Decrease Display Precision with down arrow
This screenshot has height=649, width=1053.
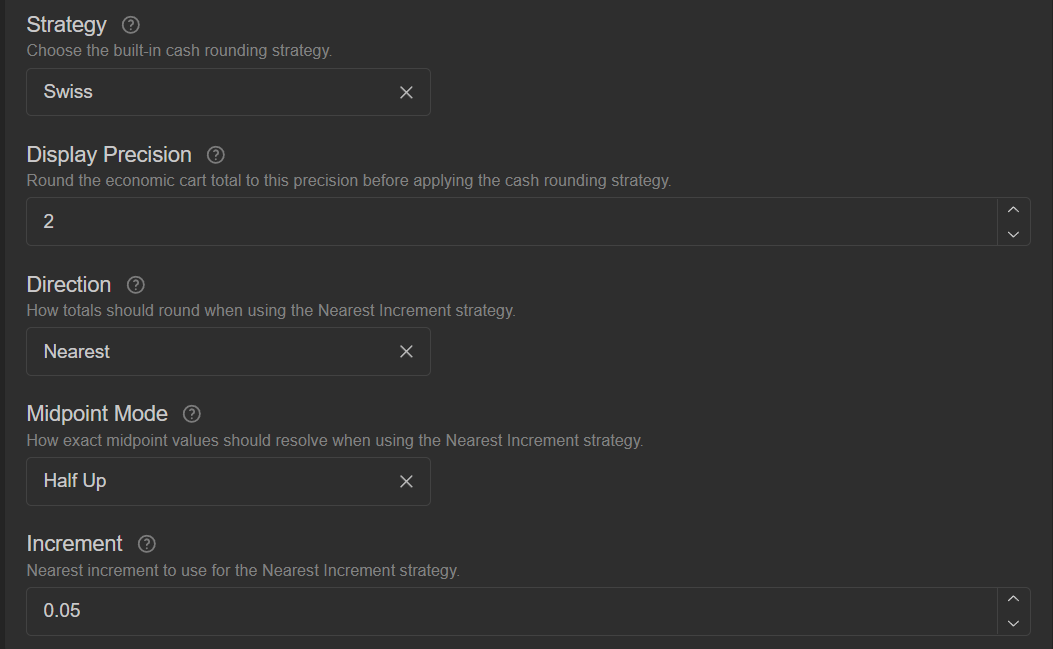1013,234
